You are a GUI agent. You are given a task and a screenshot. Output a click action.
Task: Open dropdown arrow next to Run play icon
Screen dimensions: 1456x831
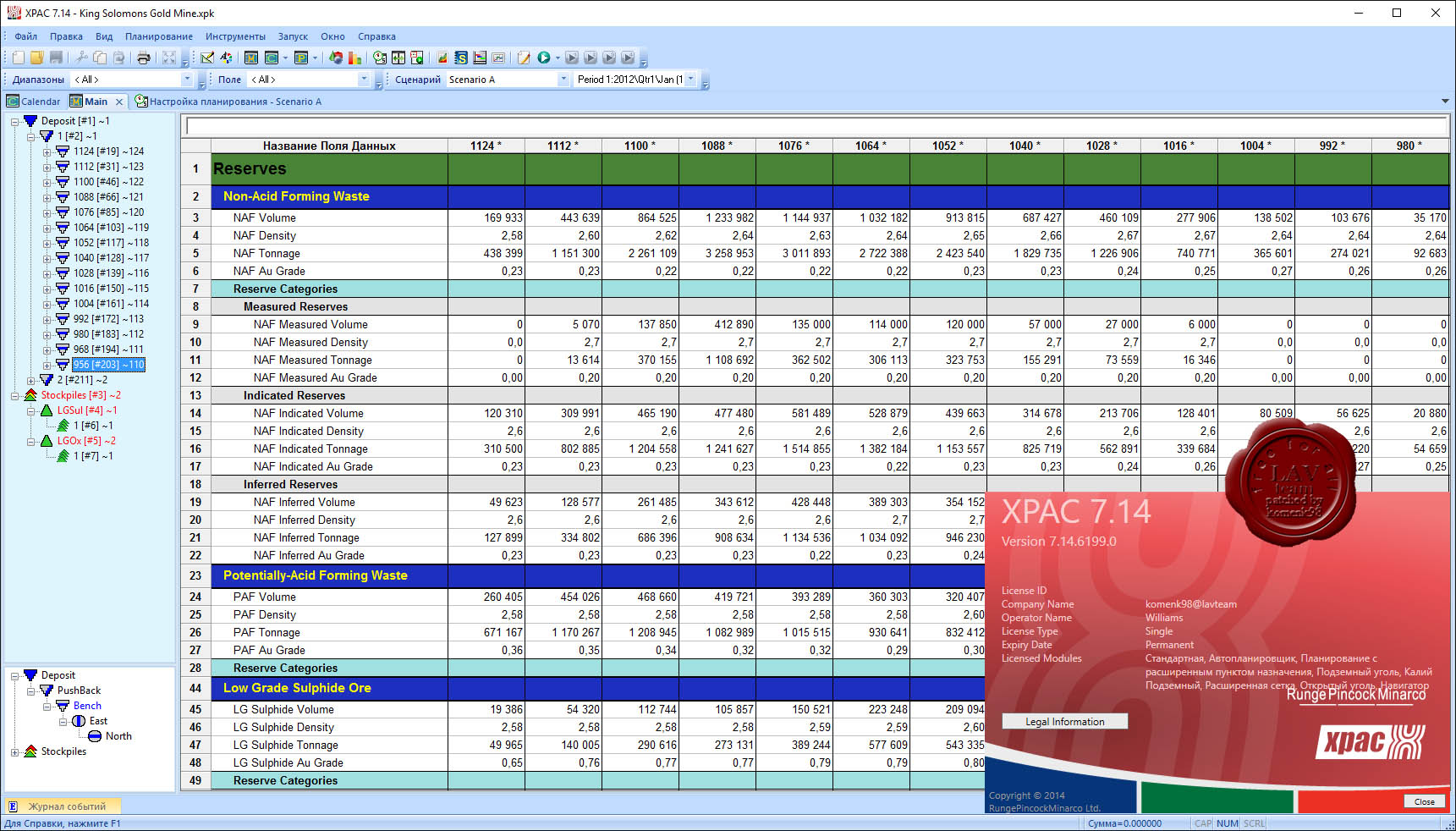[558, 58]
